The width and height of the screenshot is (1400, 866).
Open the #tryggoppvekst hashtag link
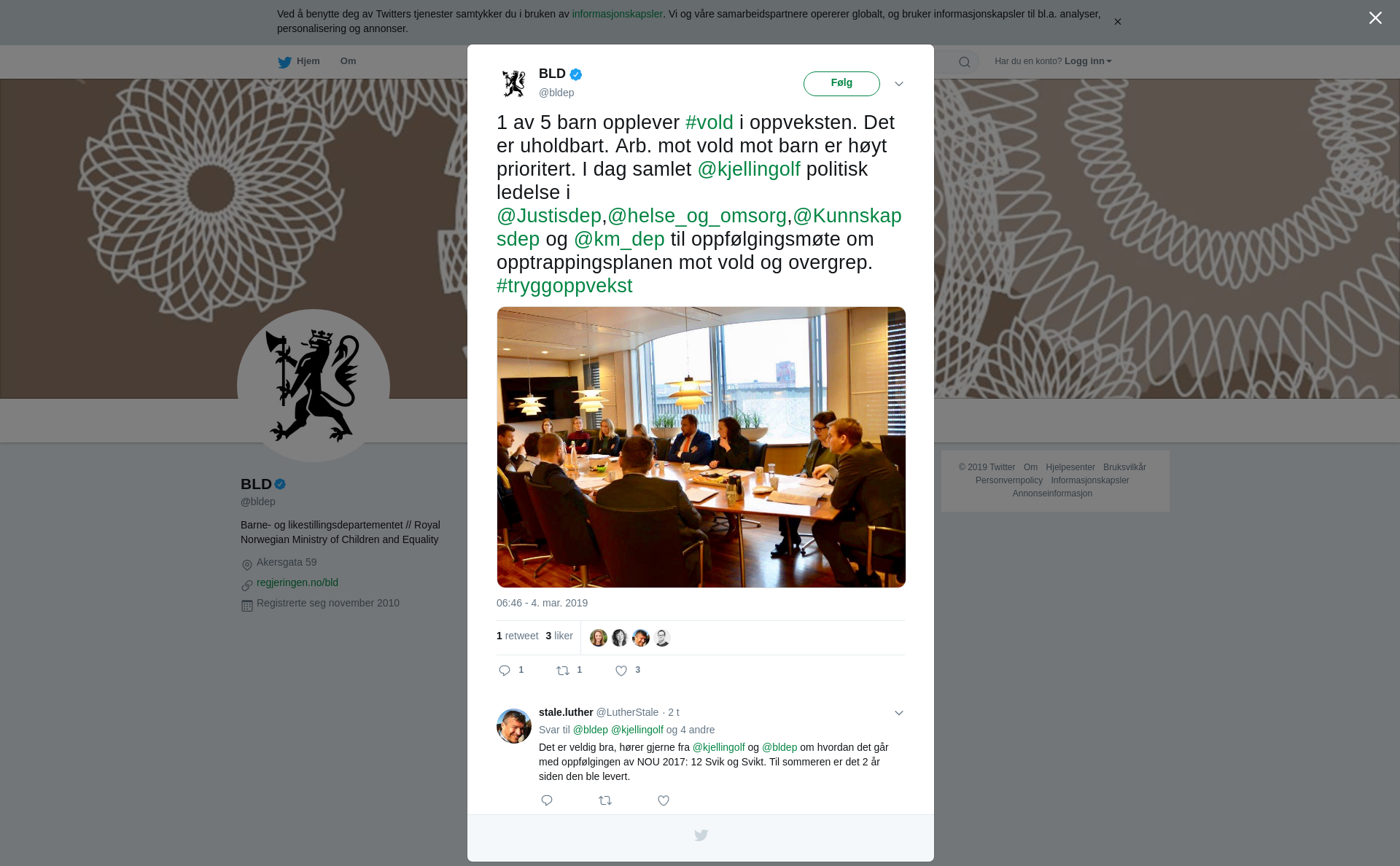(564, 286)
